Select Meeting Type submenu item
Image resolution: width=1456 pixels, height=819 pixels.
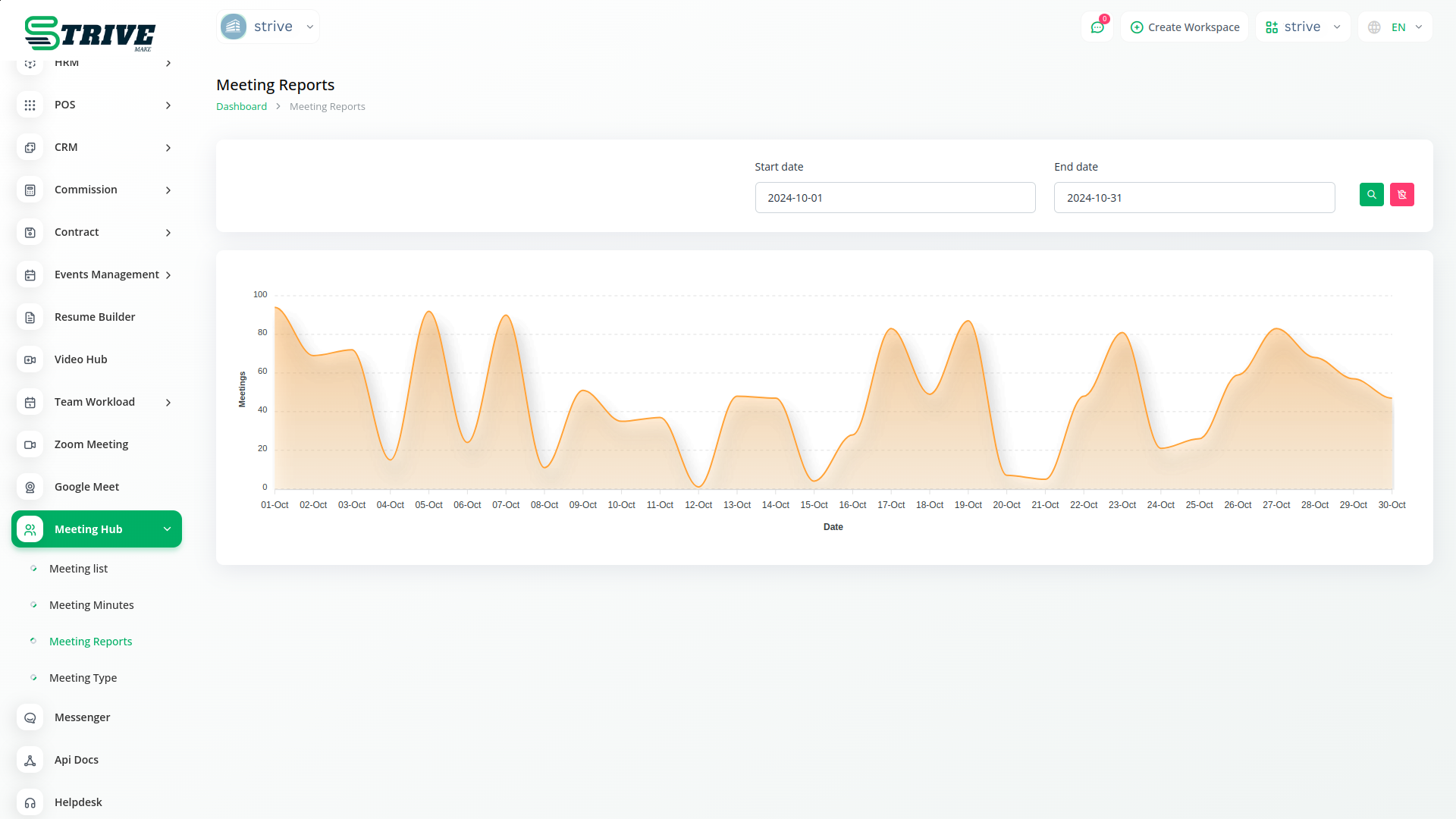coord(83,678)
